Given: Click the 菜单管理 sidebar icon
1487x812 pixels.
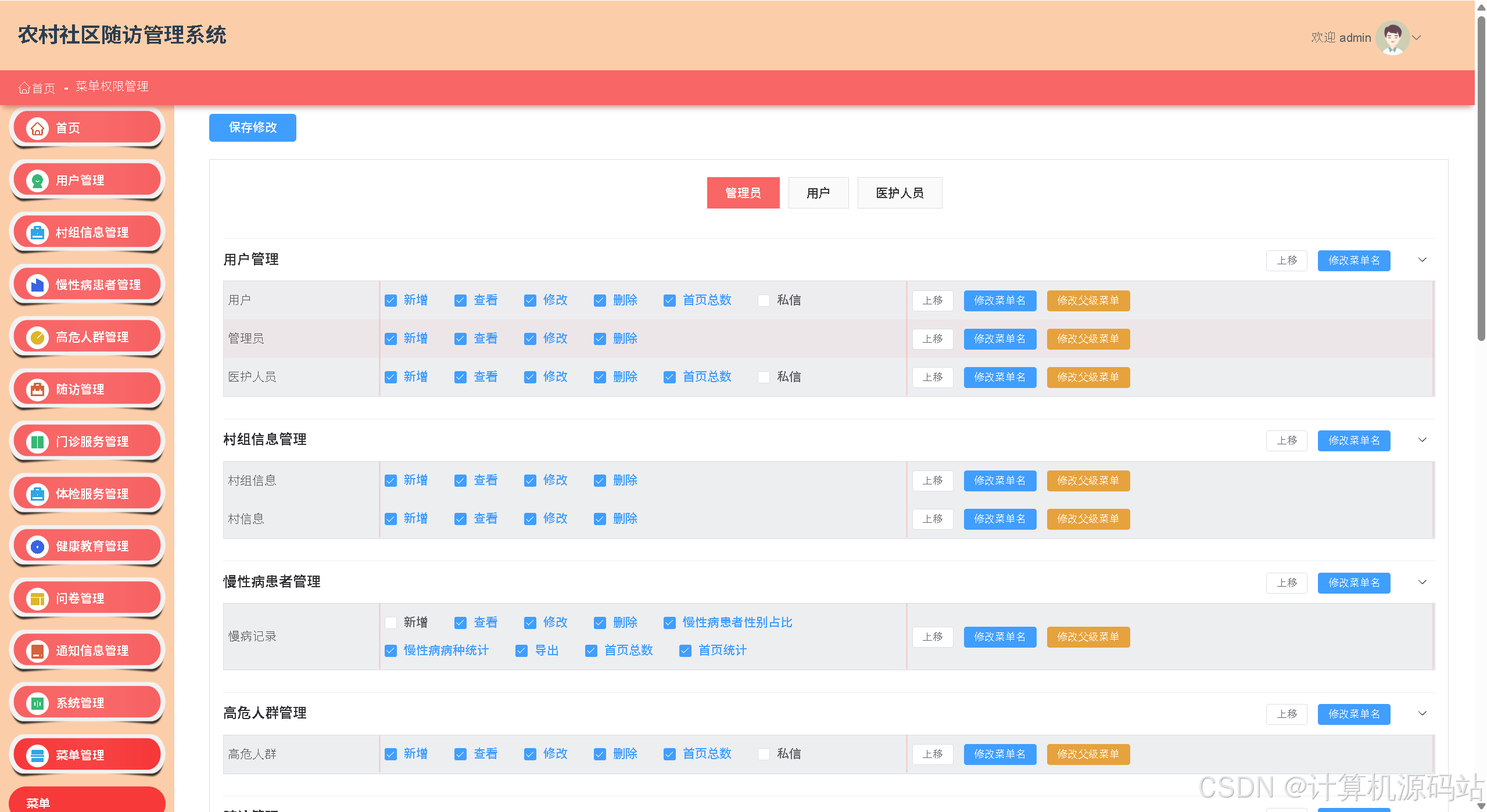Looking at the screenshot, I should [38, 756].
